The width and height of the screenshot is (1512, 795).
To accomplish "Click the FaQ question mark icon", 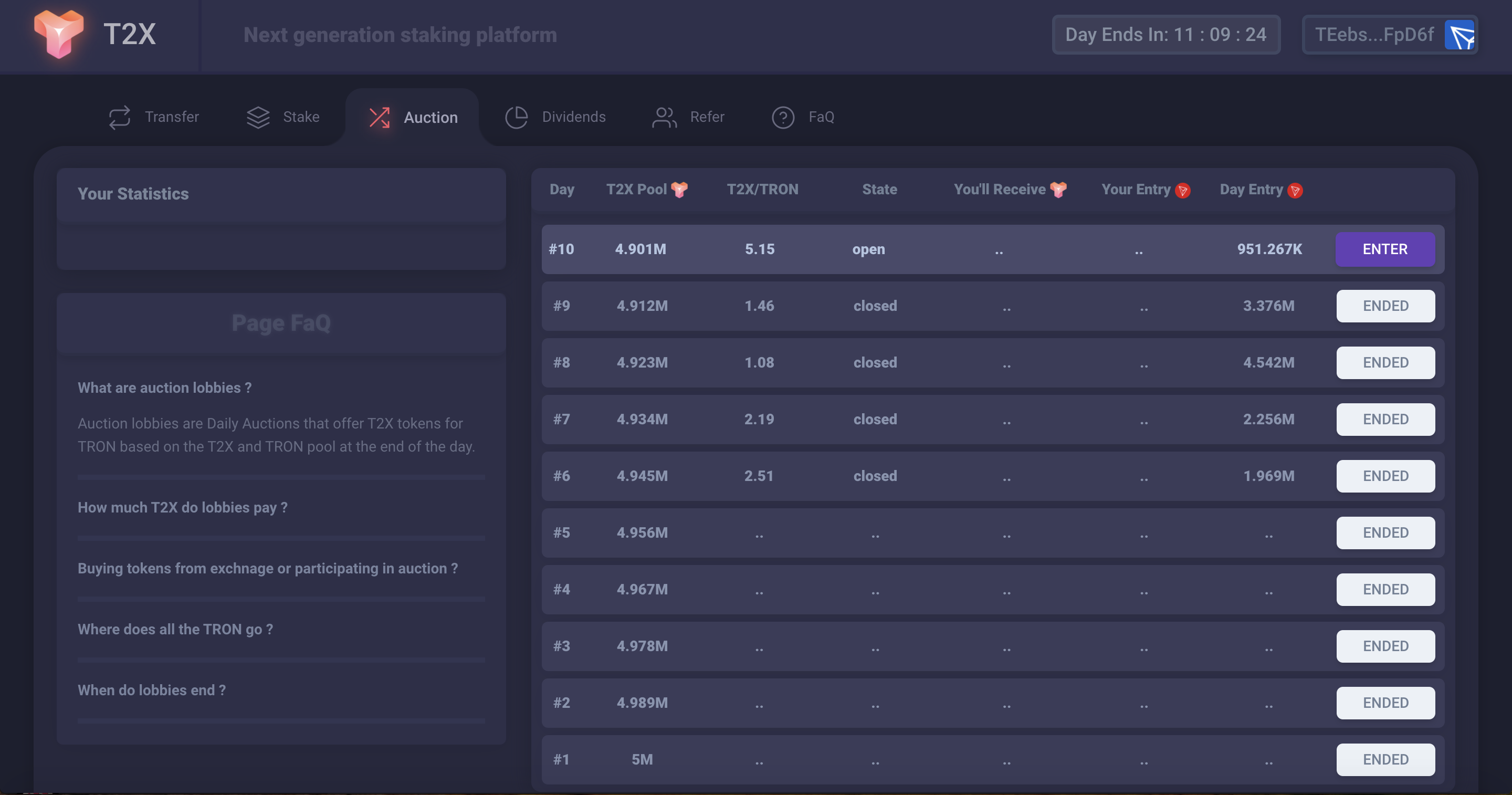I will tap(783, 117).
